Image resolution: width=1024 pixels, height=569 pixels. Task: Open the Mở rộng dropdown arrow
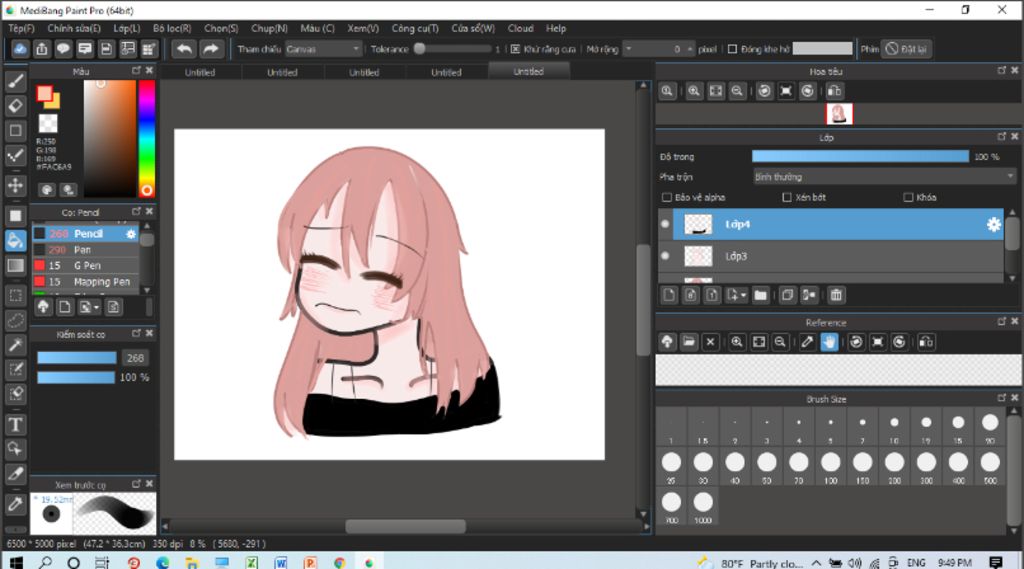[628, 49]
